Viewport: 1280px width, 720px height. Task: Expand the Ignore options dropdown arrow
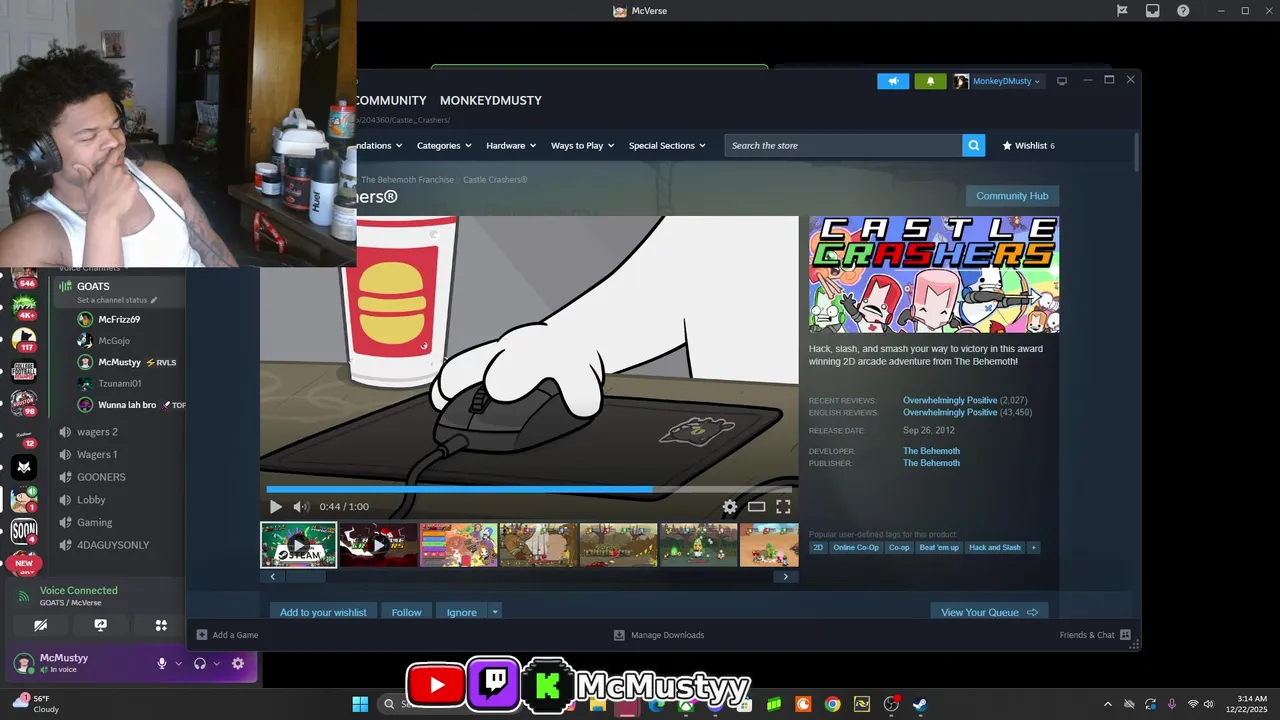(x=494, y=612)
